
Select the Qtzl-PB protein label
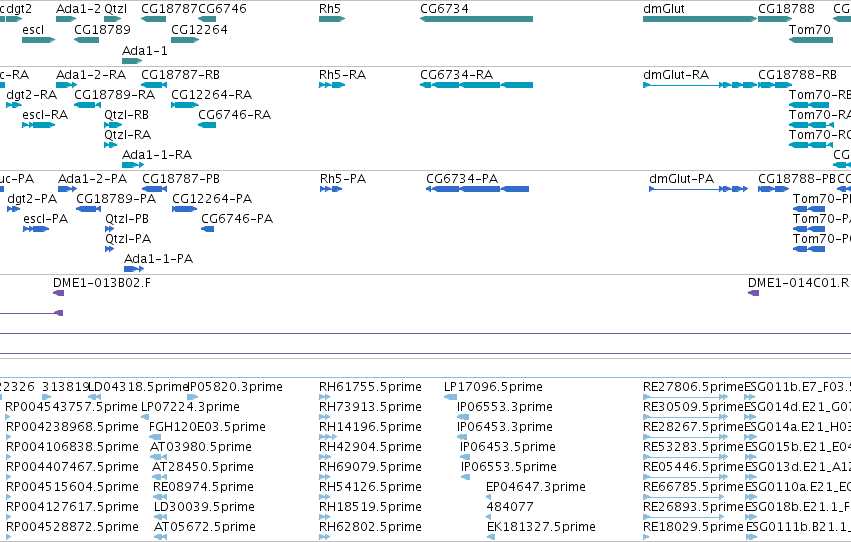pos(127,219)
